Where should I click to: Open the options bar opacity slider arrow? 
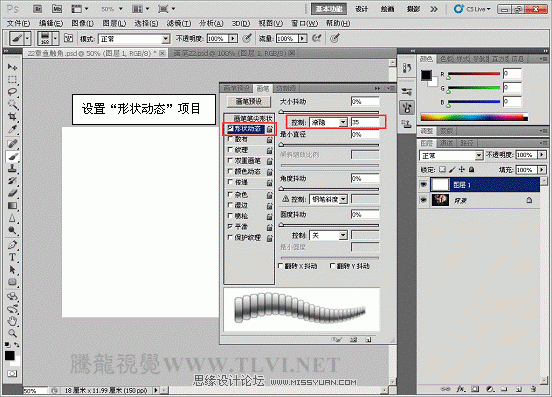tap(233, 38)
